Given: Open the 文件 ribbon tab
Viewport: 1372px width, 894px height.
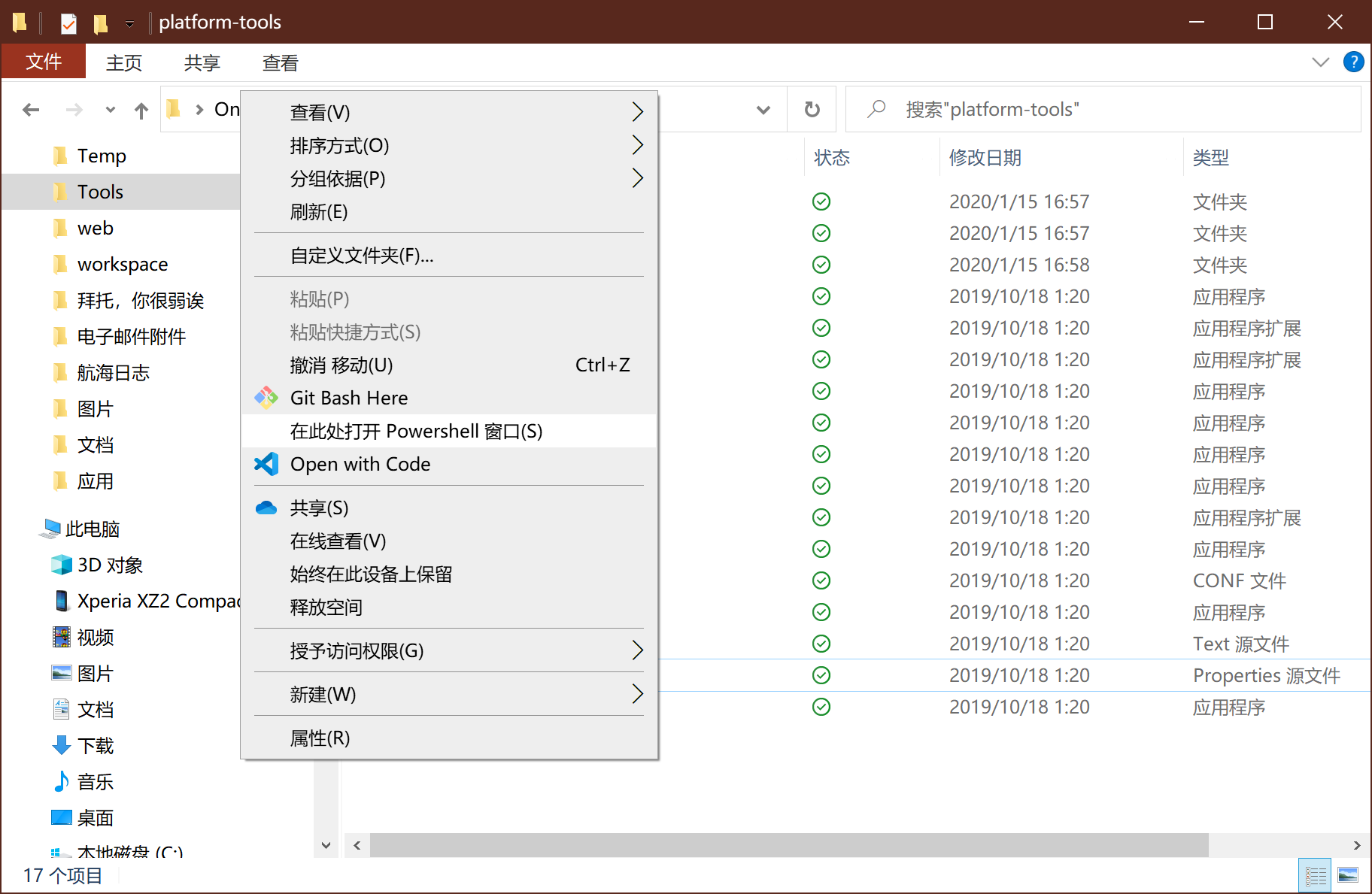Looking at the screenshot, I should pos(44,62).
